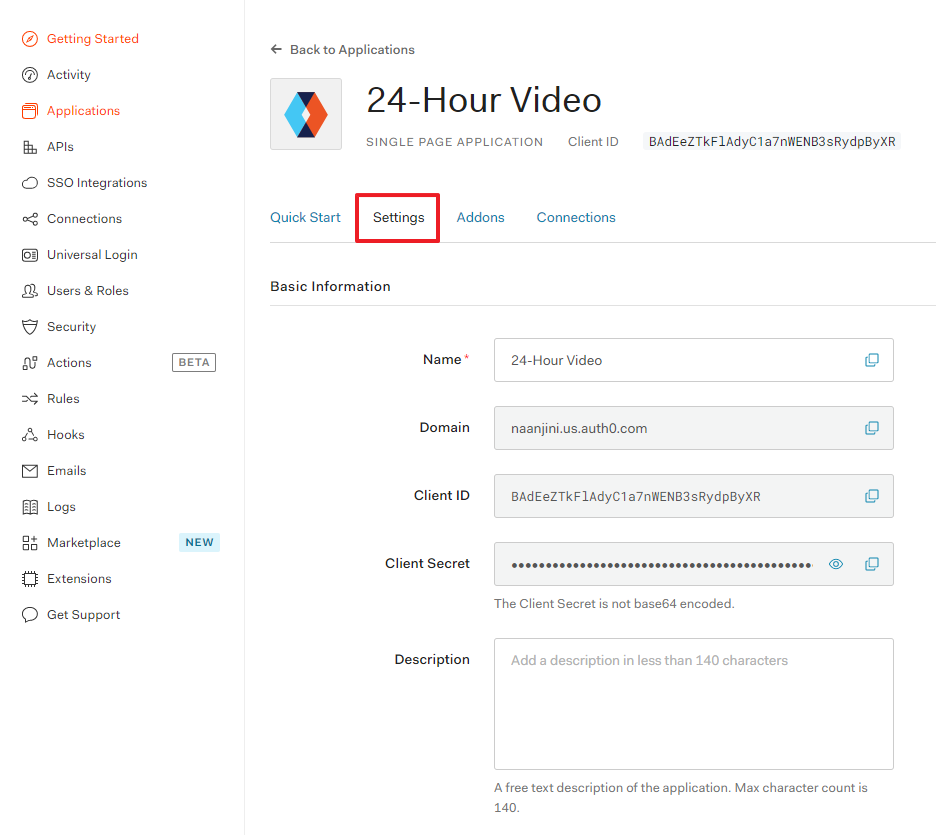Viewport: 936px width, 835px height.
Task: Click the Activity gauge icon
Action: 30,75
